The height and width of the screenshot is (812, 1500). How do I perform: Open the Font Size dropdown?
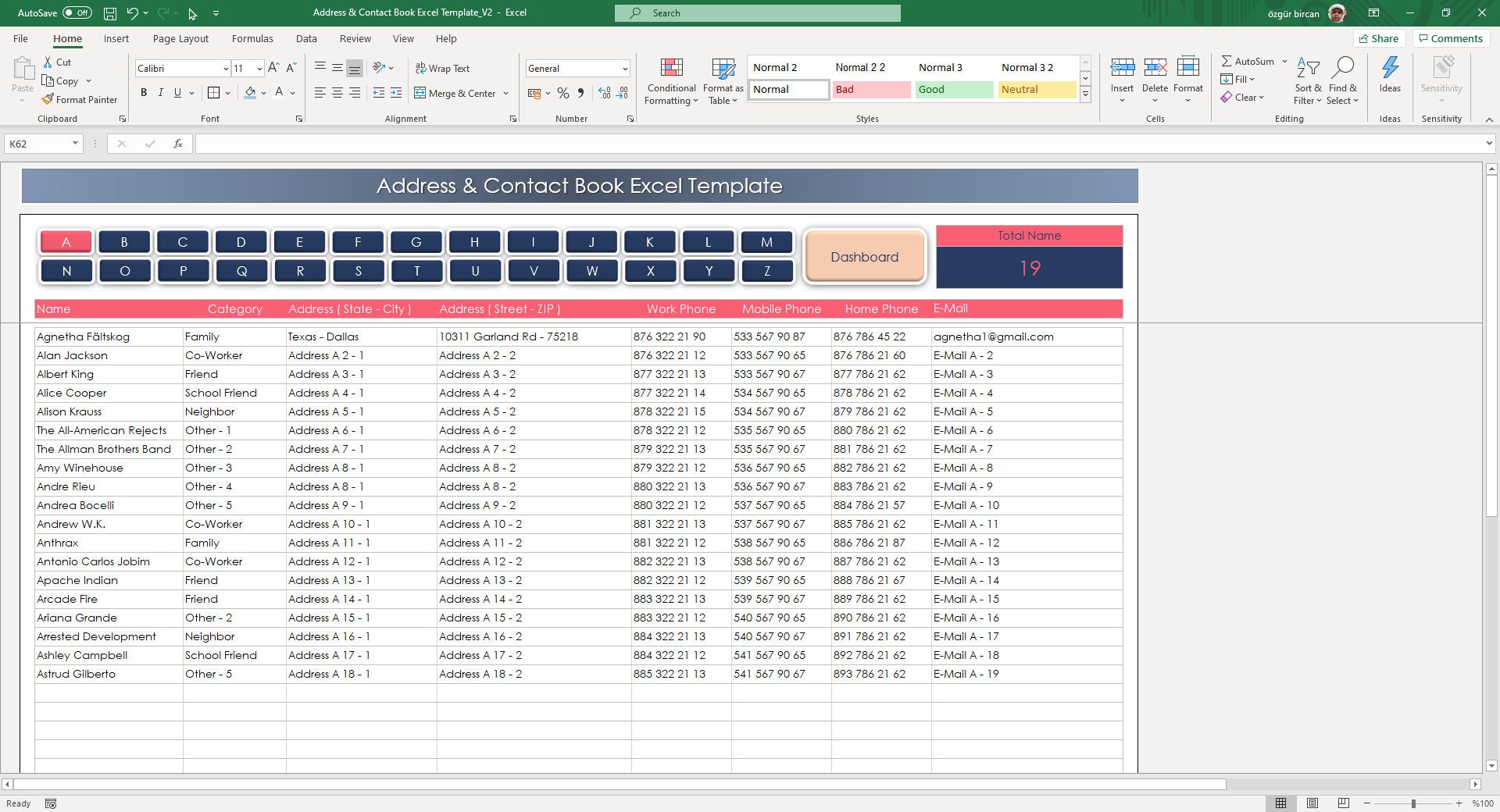pyautogui.click(x=259, y=68)
